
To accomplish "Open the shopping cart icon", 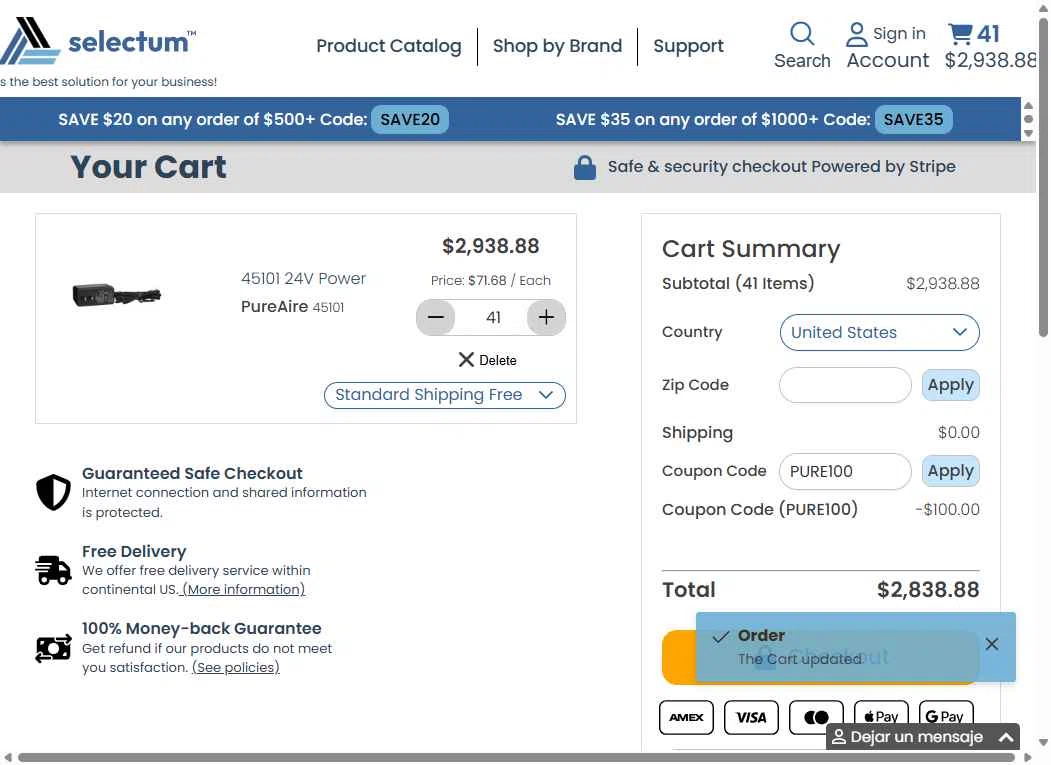I will [960, 34].
